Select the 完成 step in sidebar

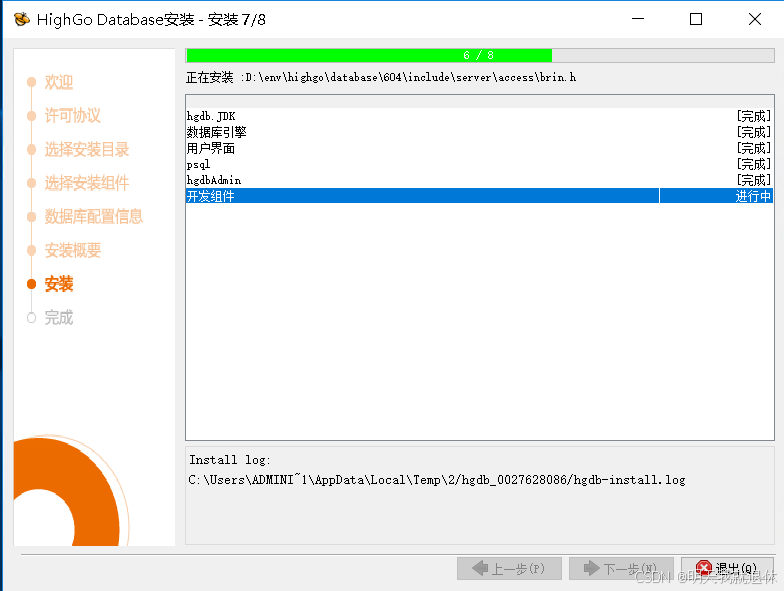(x=58, y=318)
